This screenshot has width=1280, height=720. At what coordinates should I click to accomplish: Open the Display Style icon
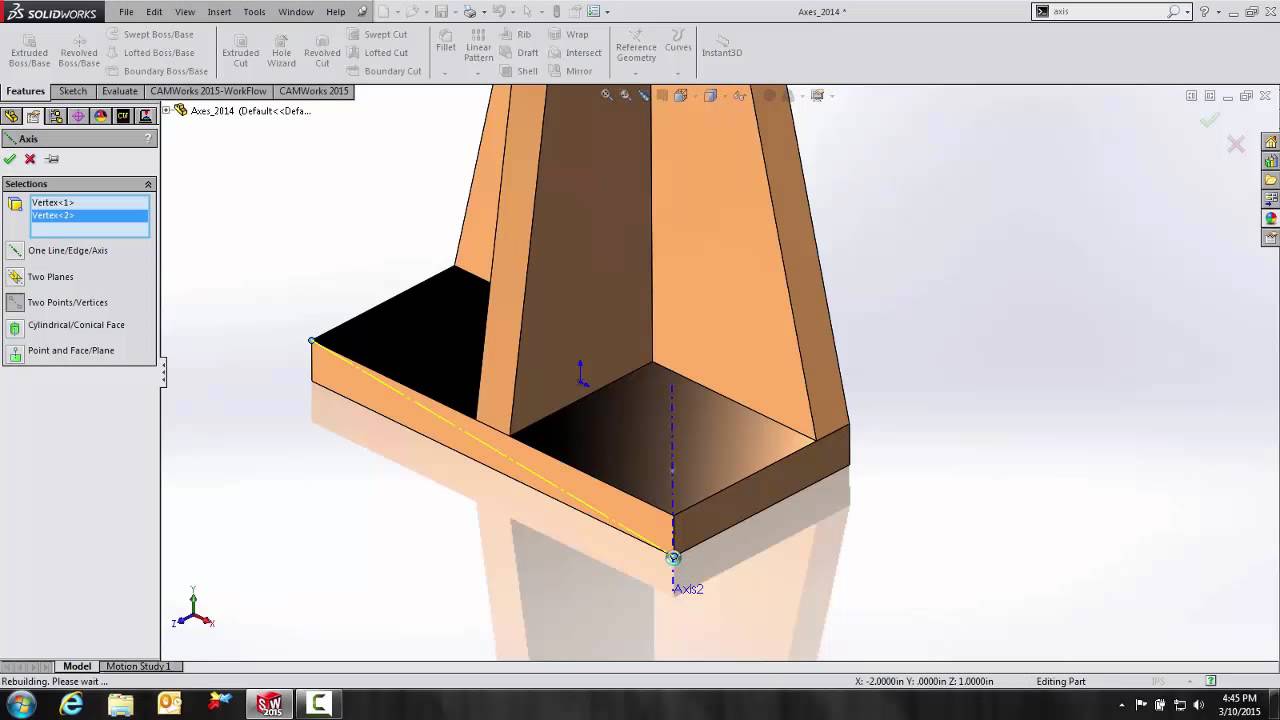[x=710, y=96]
